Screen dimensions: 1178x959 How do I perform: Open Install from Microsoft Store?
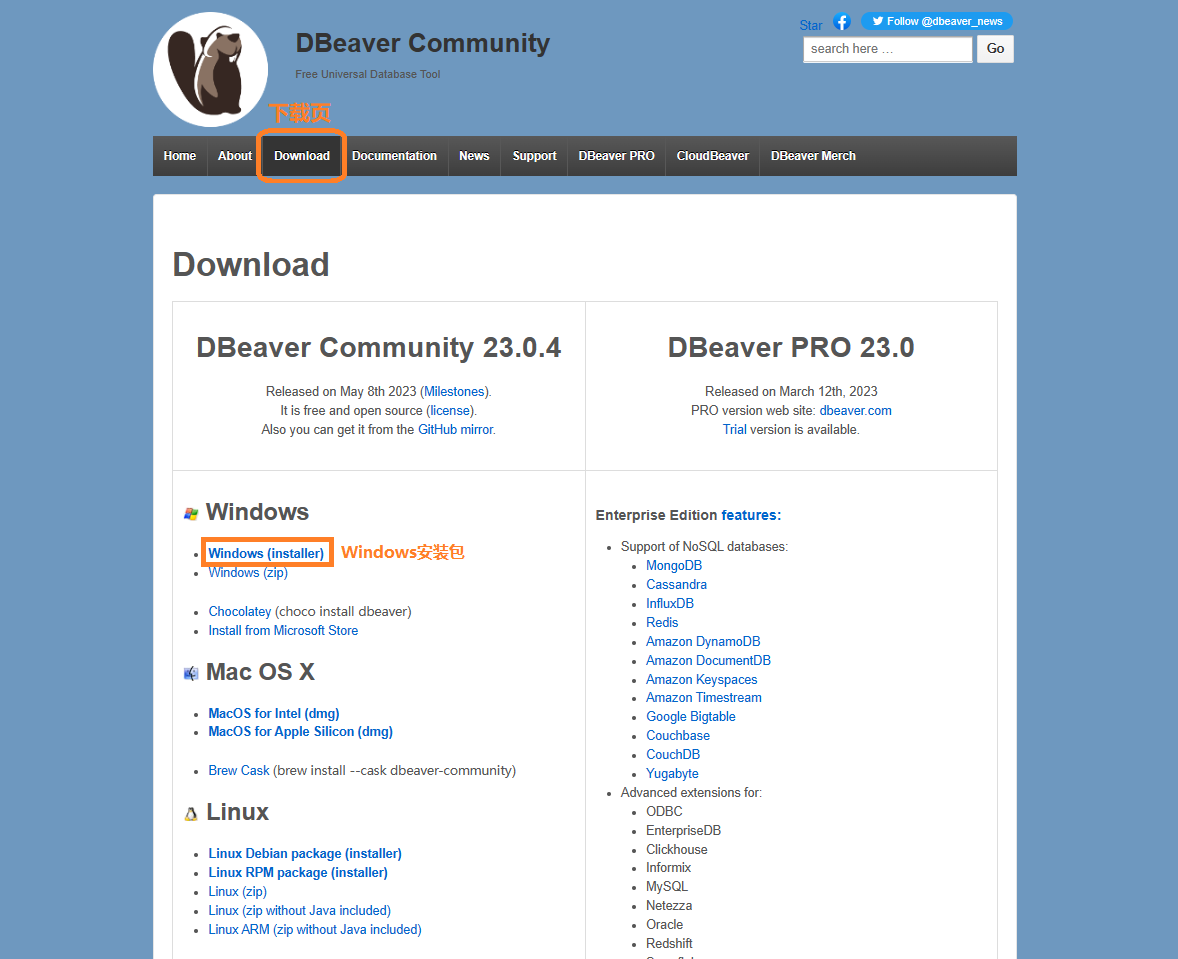(283, 630)
